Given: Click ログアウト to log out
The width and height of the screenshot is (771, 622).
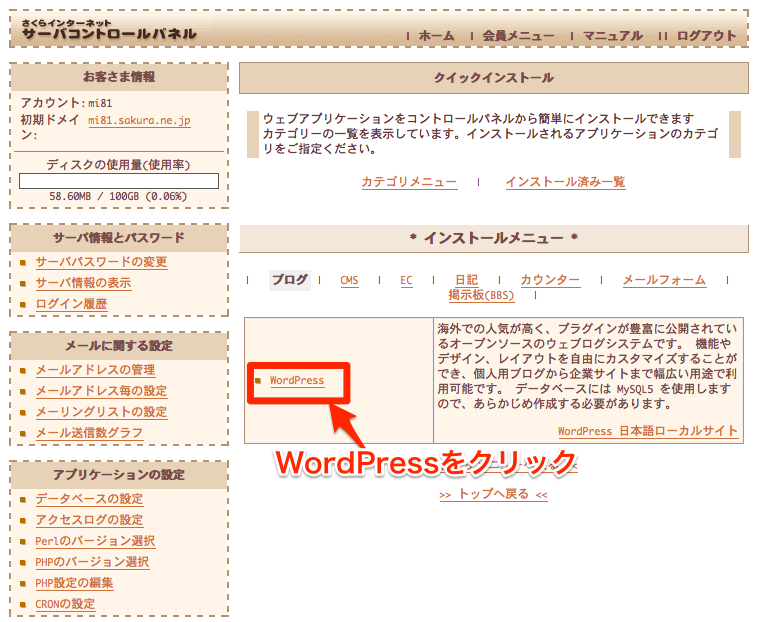Looking at the screenshot, I should pos(706,36).
